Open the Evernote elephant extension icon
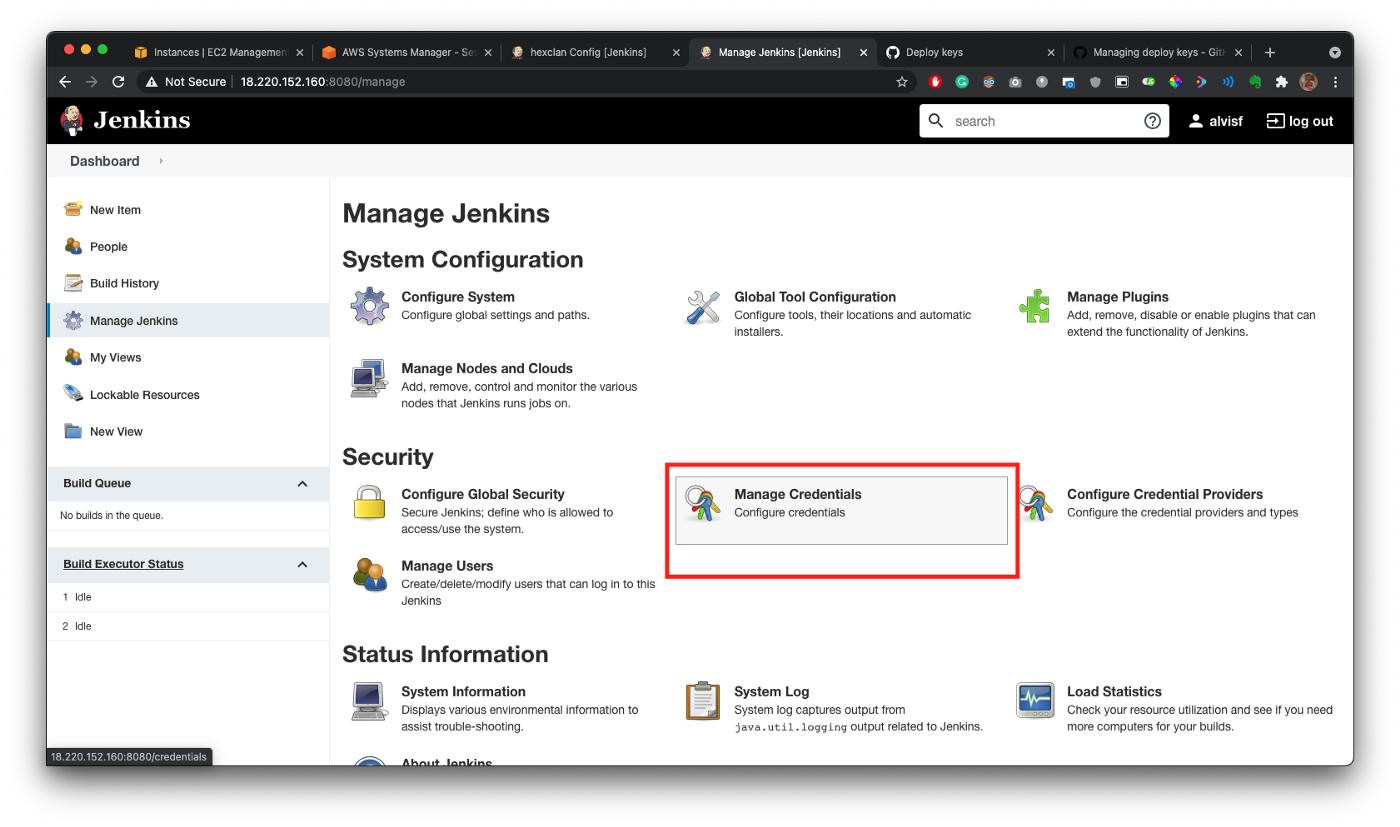Viewport: 1400px width, 827px height. tap(1255, 82)
